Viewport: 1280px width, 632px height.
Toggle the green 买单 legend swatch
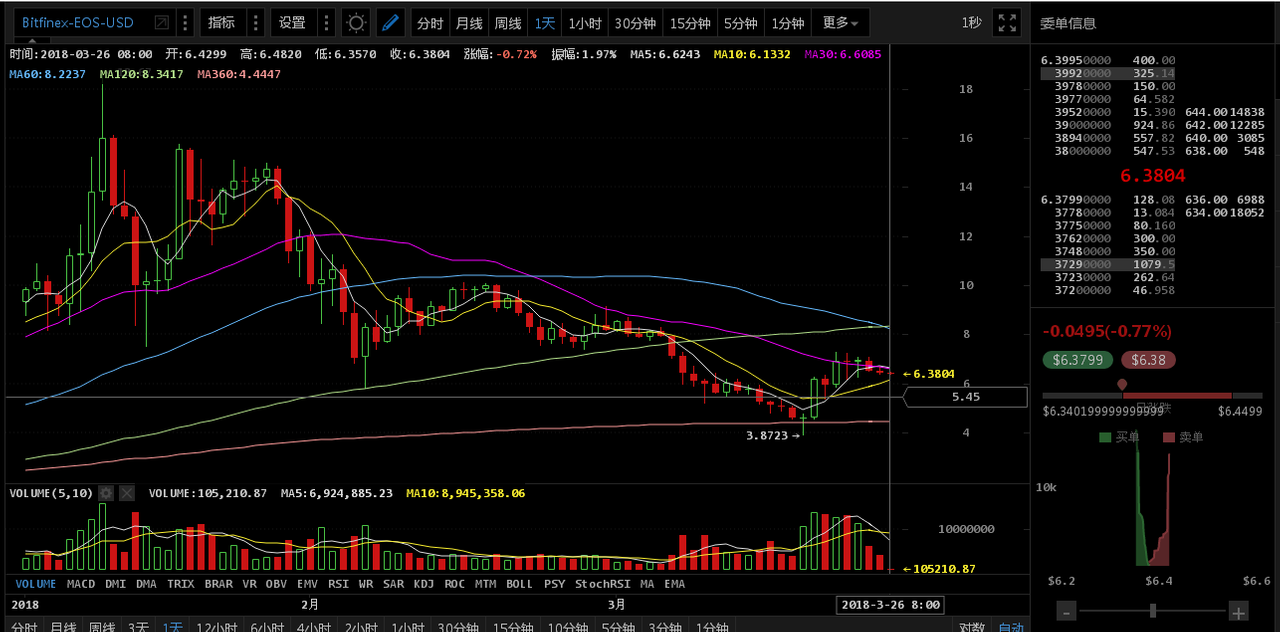[1105, 437]
